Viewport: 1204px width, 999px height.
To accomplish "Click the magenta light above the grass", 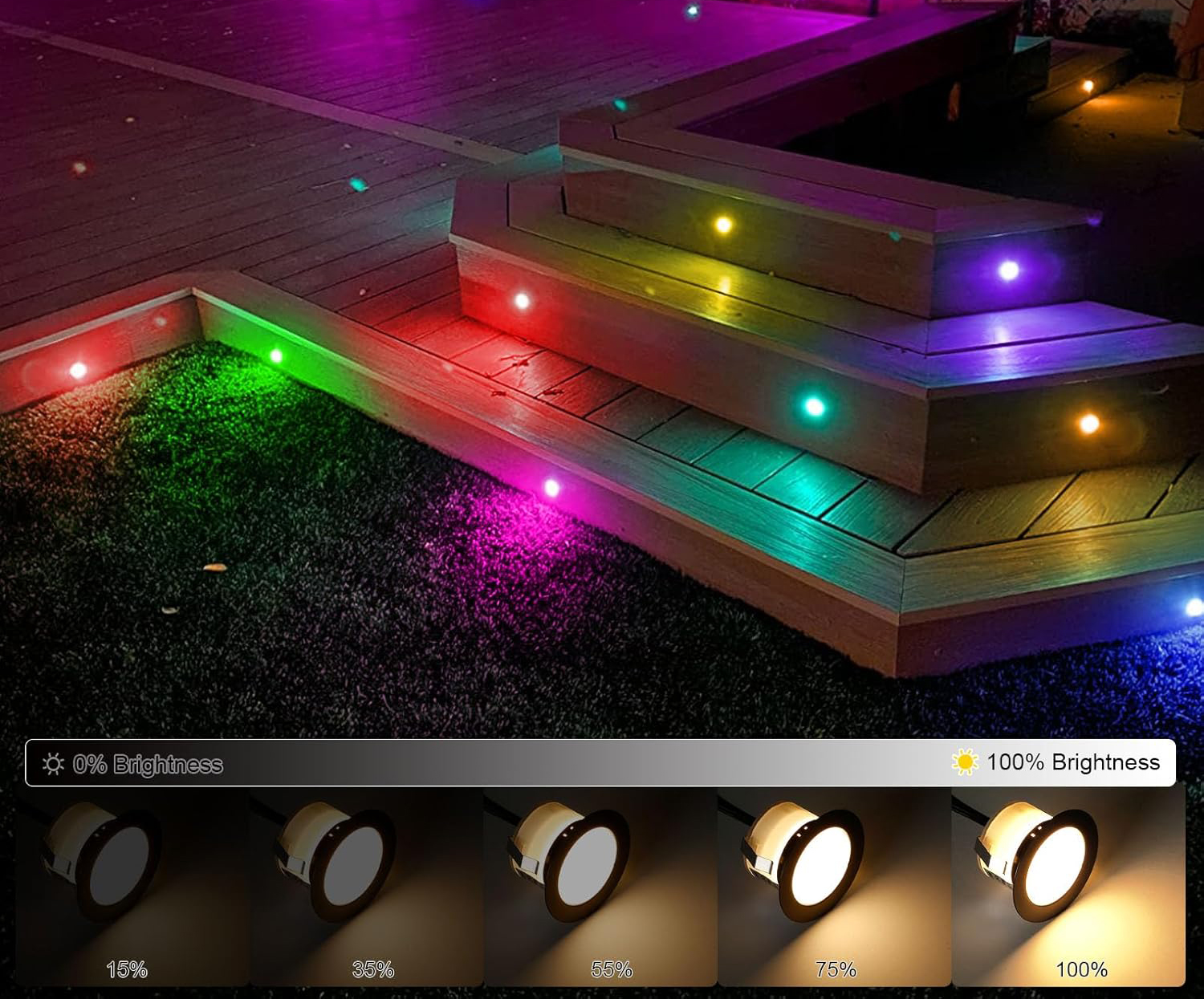I will pos(551,487).
